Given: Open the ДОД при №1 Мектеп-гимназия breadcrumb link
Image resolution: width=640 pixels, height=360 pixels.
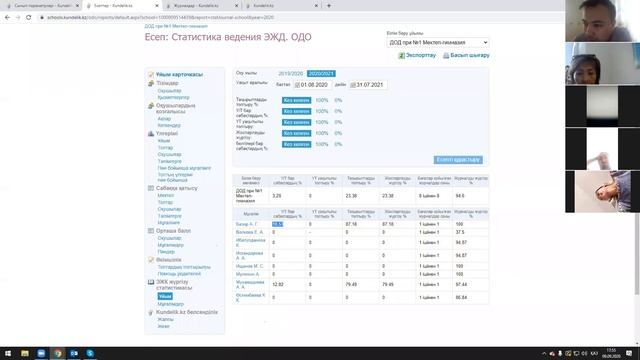Looking at the screenshot, I should [x=176, y=26].
